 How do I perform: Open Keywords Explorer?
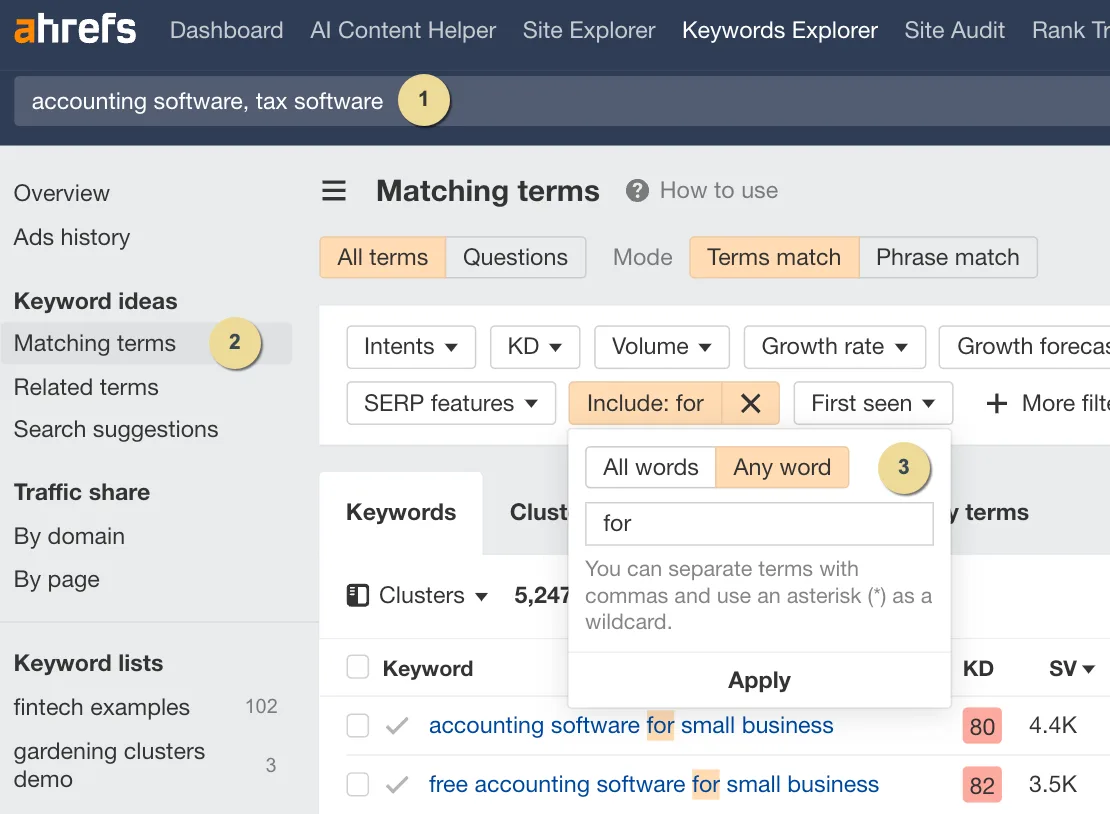pyautogui.click(x=779, y=30)
